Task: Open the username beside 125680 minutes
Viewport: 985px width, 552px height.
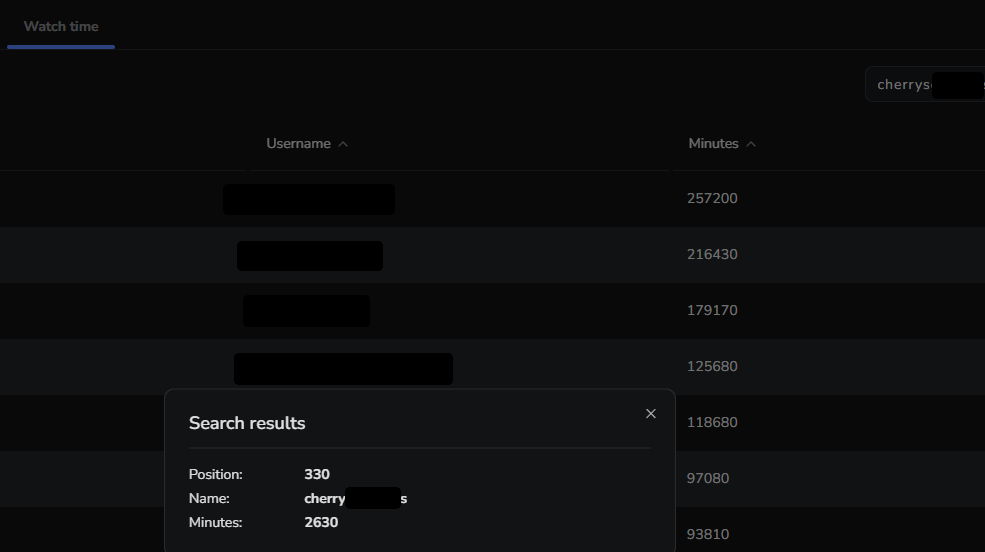Action: tap(343, 368)
